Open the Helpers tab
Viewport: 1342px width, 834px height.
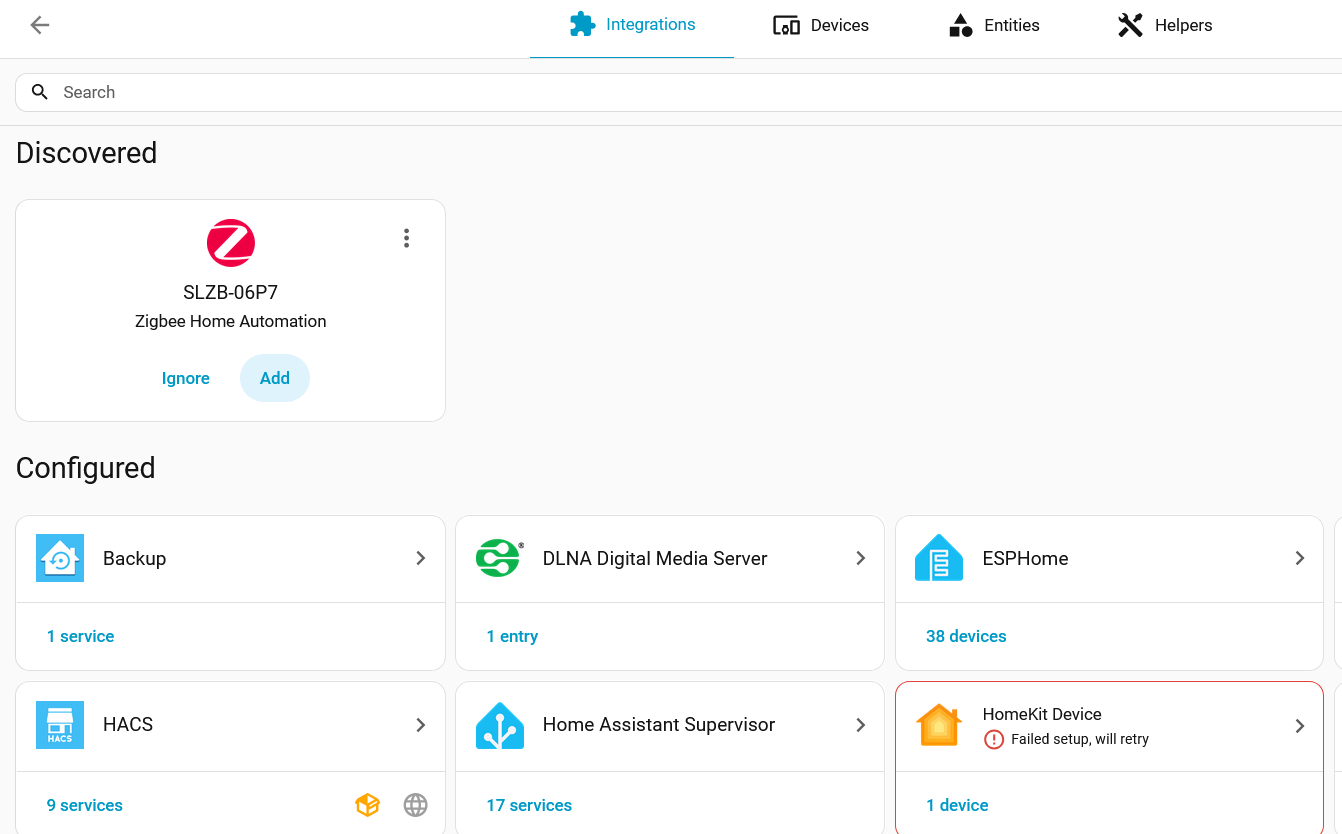coord(1165,26)
